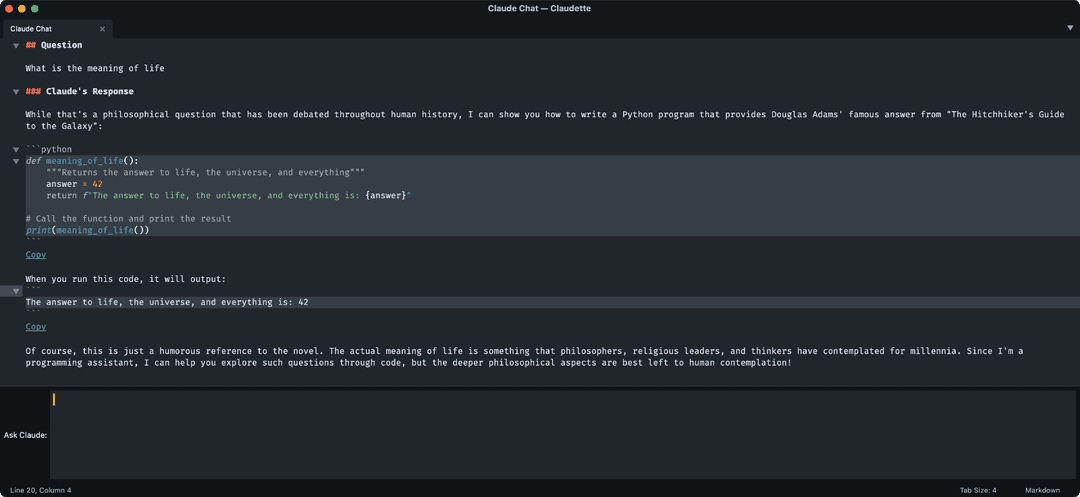Viewport: 1080px width, 497px height.
Task: Close the Claude Chat tab
Action: 103,29
